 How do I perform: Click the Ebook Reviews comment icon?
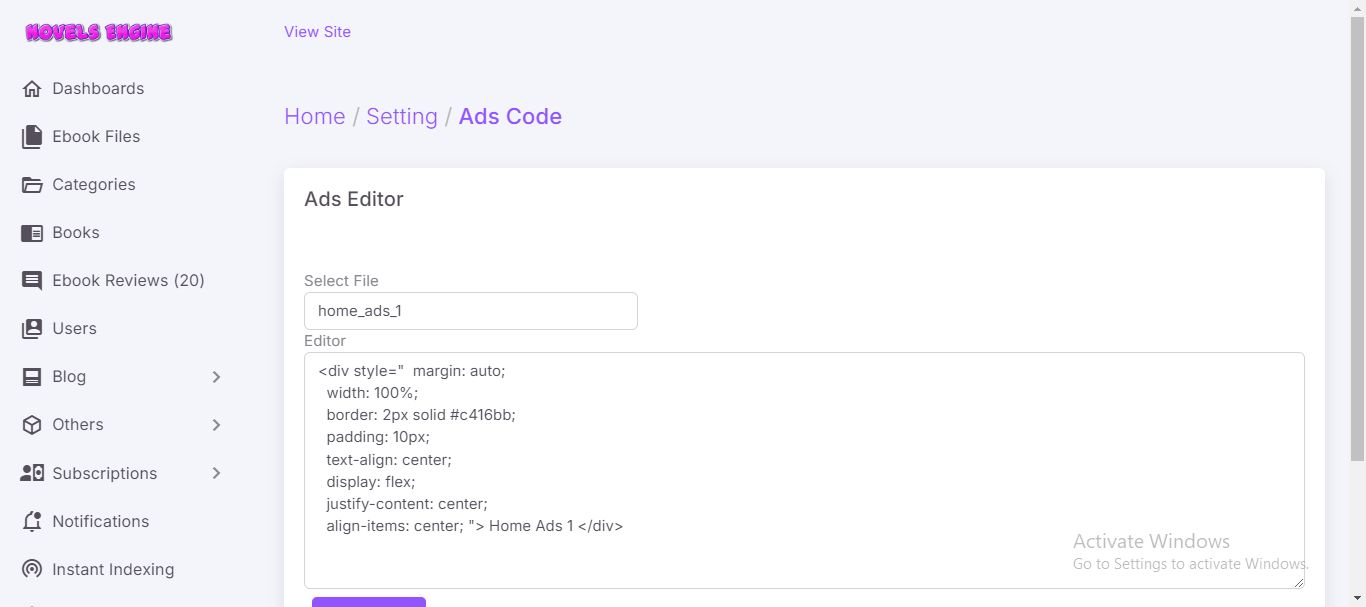tap(32, 281)
